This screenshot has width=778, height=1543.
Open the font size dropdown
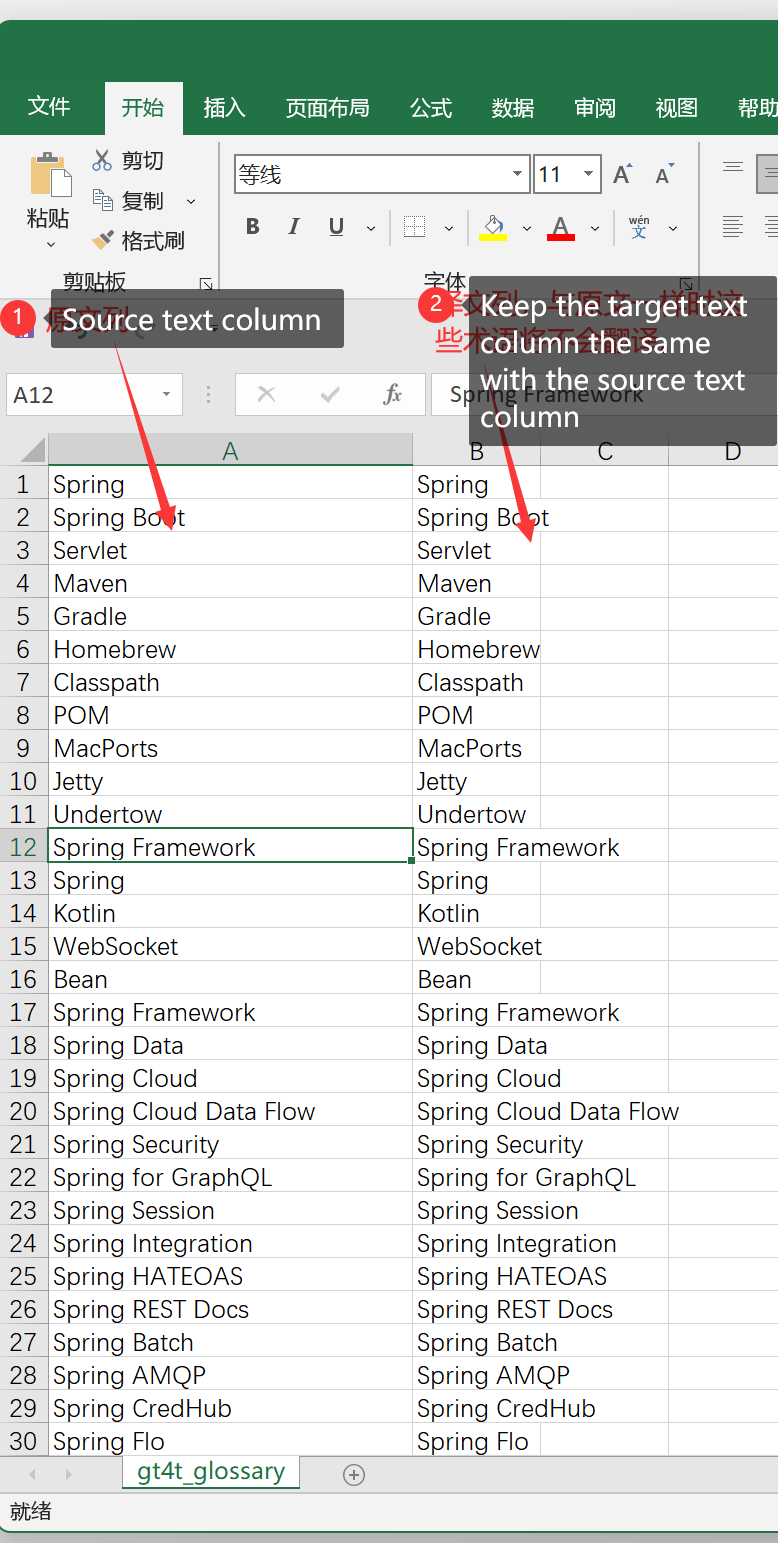[x=589, y=174]
